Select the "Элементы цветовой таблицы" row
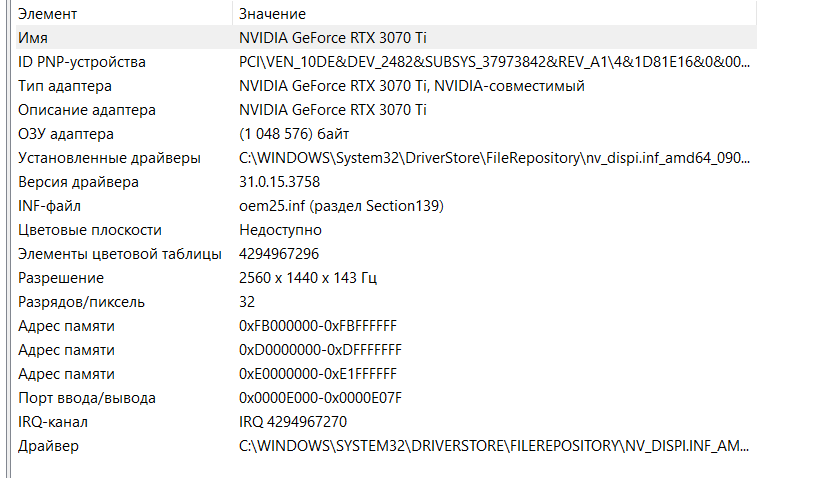Viewport: 835px width, 478px height. tap(120, 254)
